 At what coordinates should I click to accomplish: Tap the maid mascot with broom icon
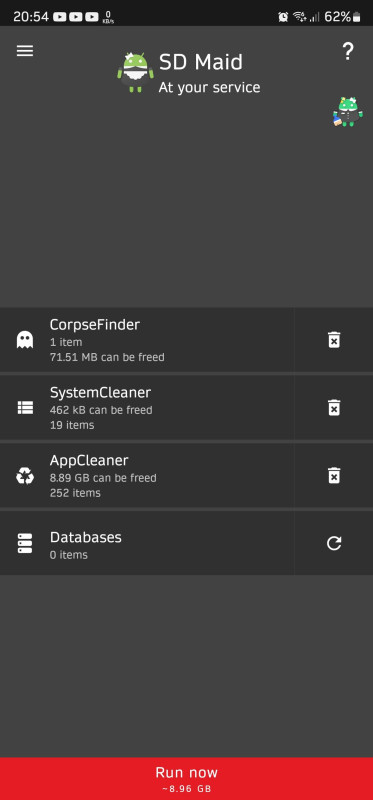coord(347,112)
